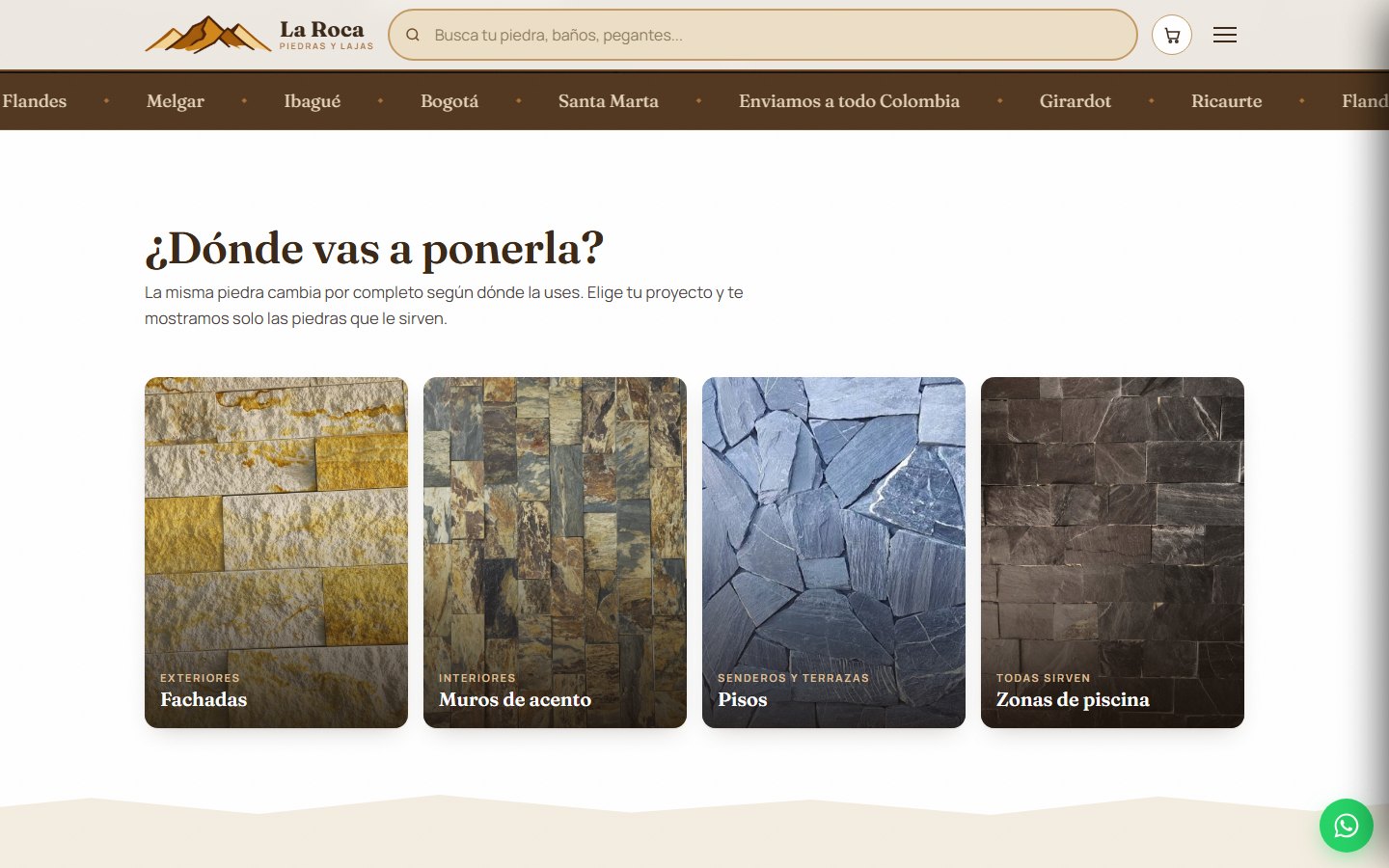Image resolution: width=1389 pixels, height=868 pixels.
Task: Choose the Zonas de piscina card
Action: point(1112,553)
